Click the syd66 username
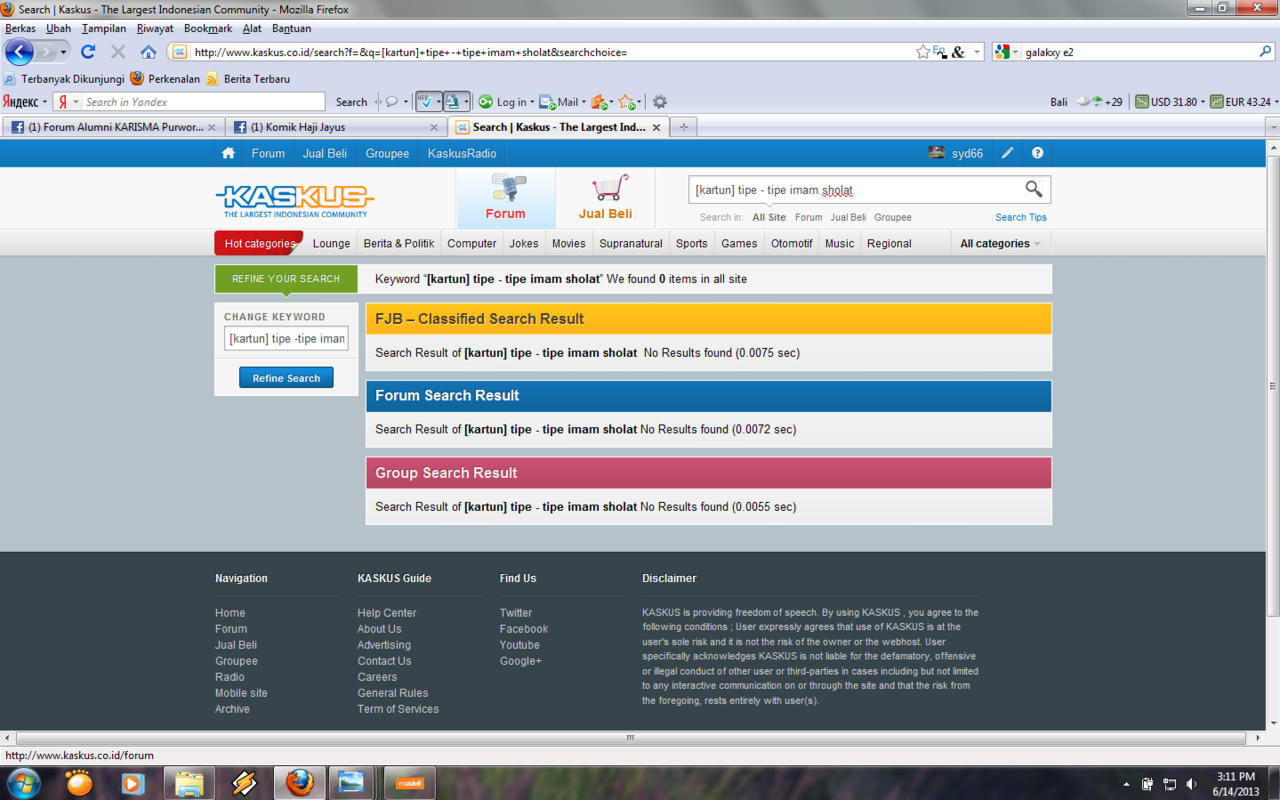The image size is (1280, 800). 967,153
